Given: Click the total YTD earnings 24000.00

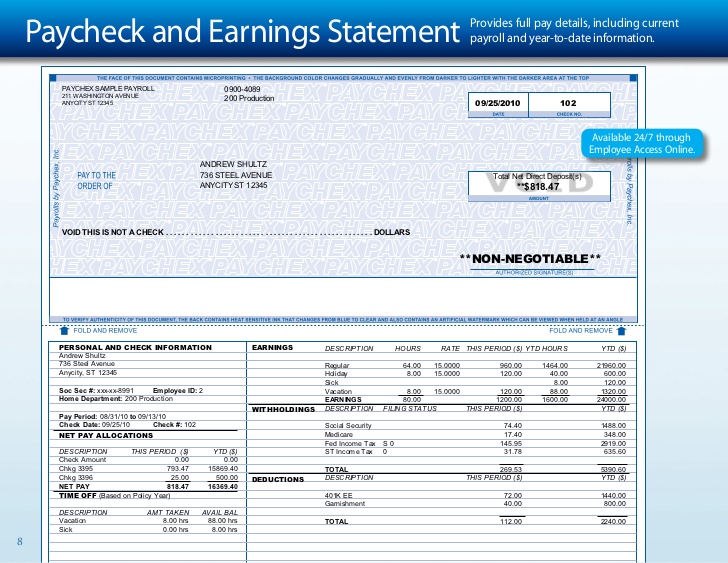Looking at the screenshot, I should tap(611, 400).
